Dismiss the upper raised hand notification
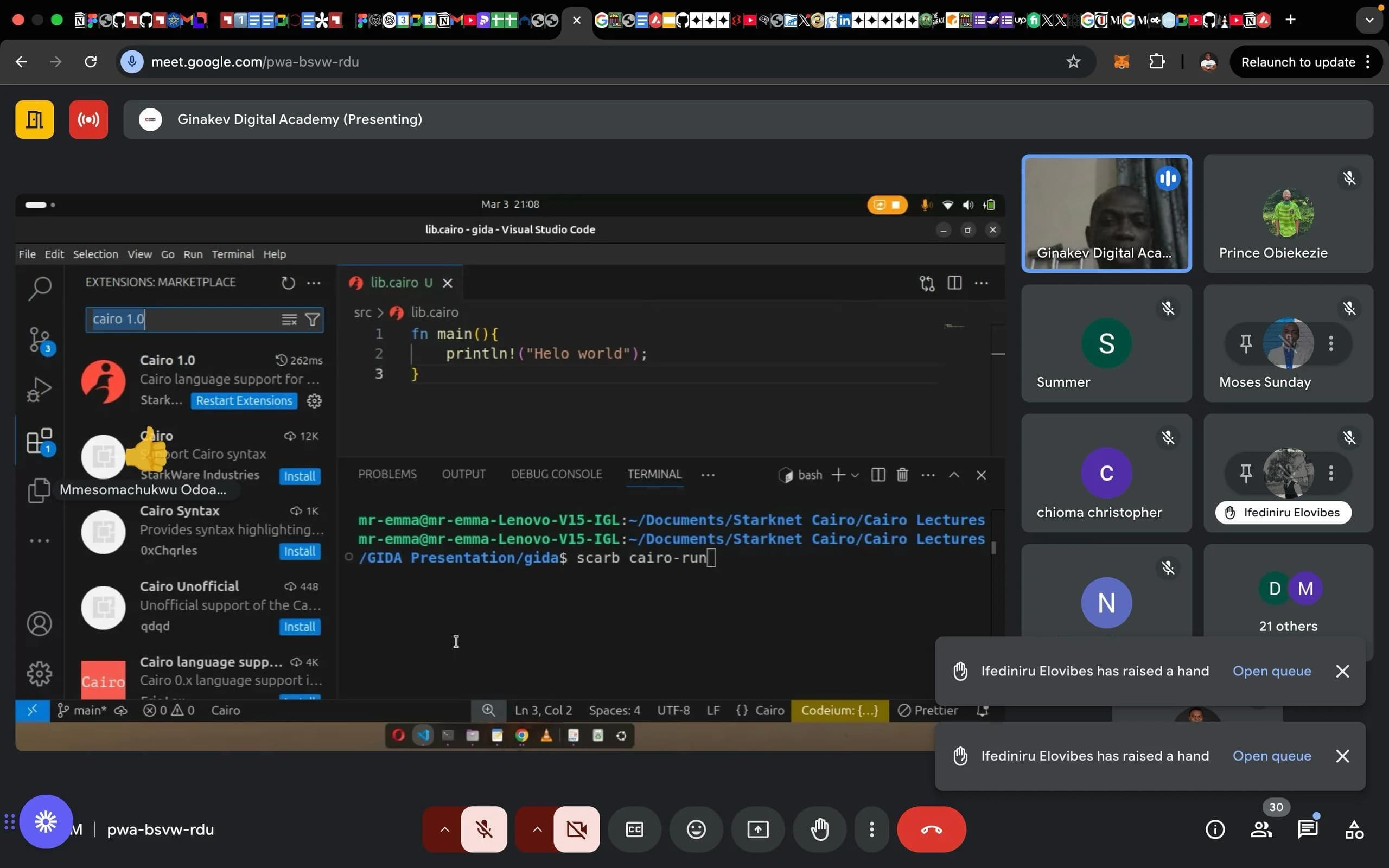Screen dimensions: 1389x868 tap(1342, 671)
